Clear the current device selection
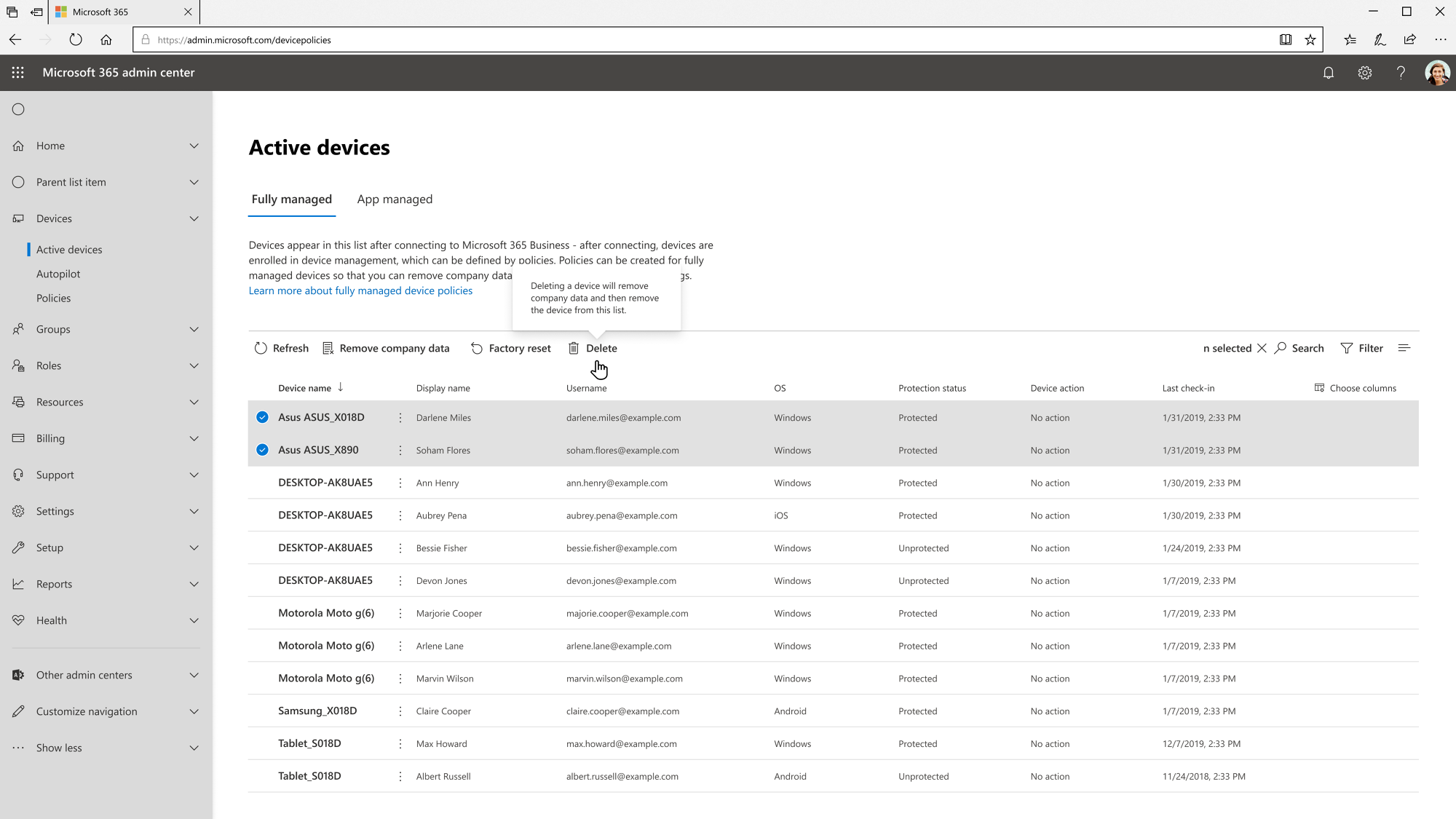Image resolution: width=1456 pixels, height=819 pixels. 1262,348
